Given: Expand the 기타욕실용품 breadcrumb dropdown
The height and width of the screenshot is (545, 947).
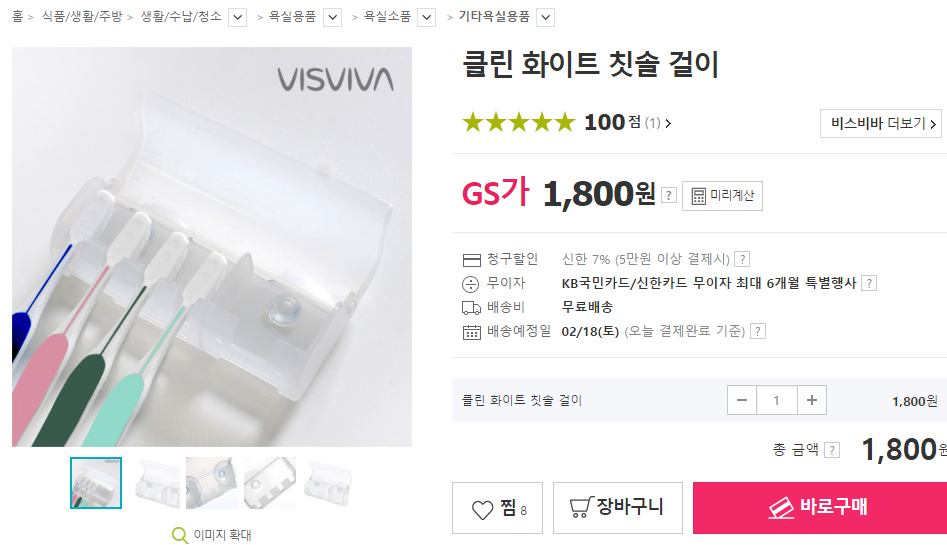Looking at the screenshot, I should point(545,18).
